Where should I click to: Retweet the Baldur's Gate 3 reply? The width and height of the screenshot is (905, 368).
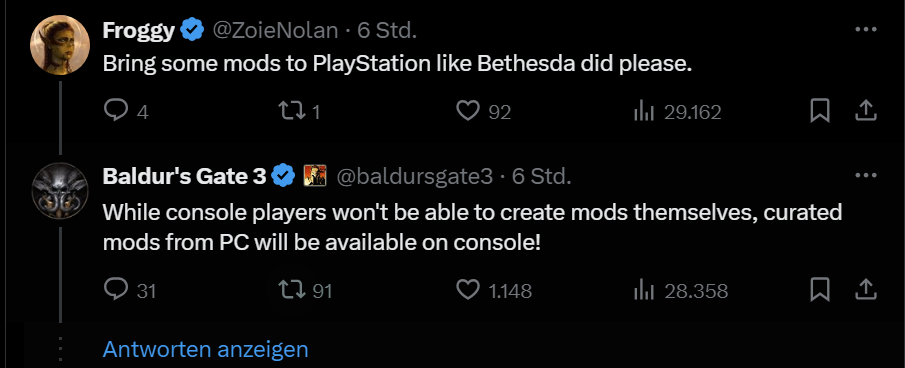pyautogui.click(x=290, y=290)
